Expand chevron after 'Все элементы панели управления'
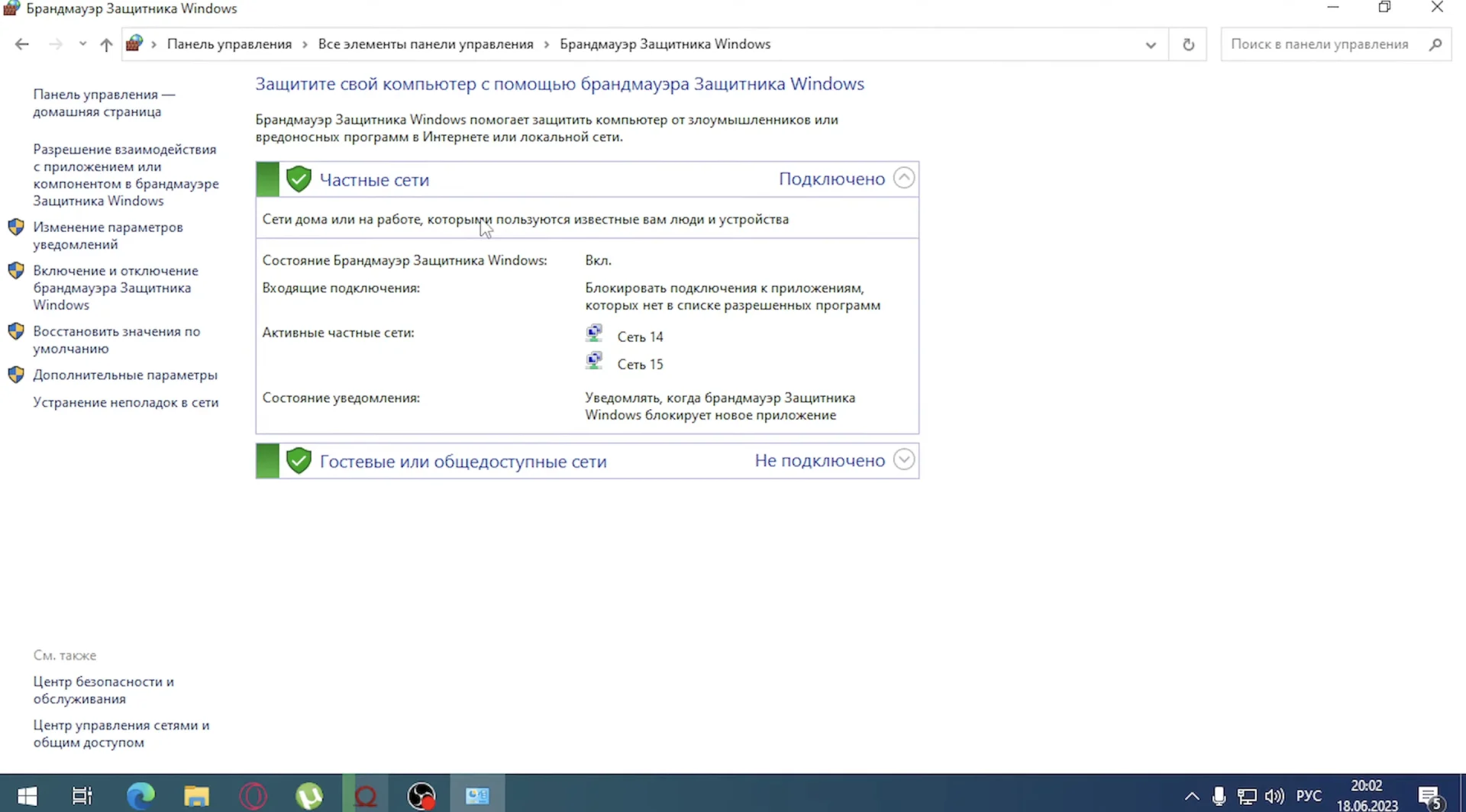This screenshot has height=812, width=1466. (x=547, y=44)
